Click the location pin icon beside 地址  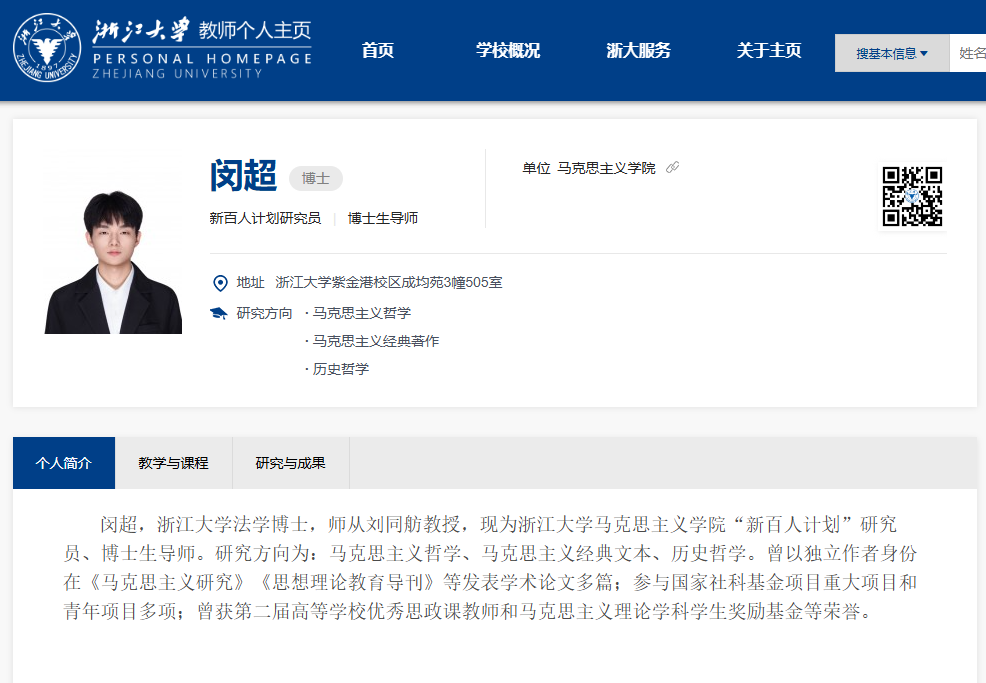[x=220, y=283]
